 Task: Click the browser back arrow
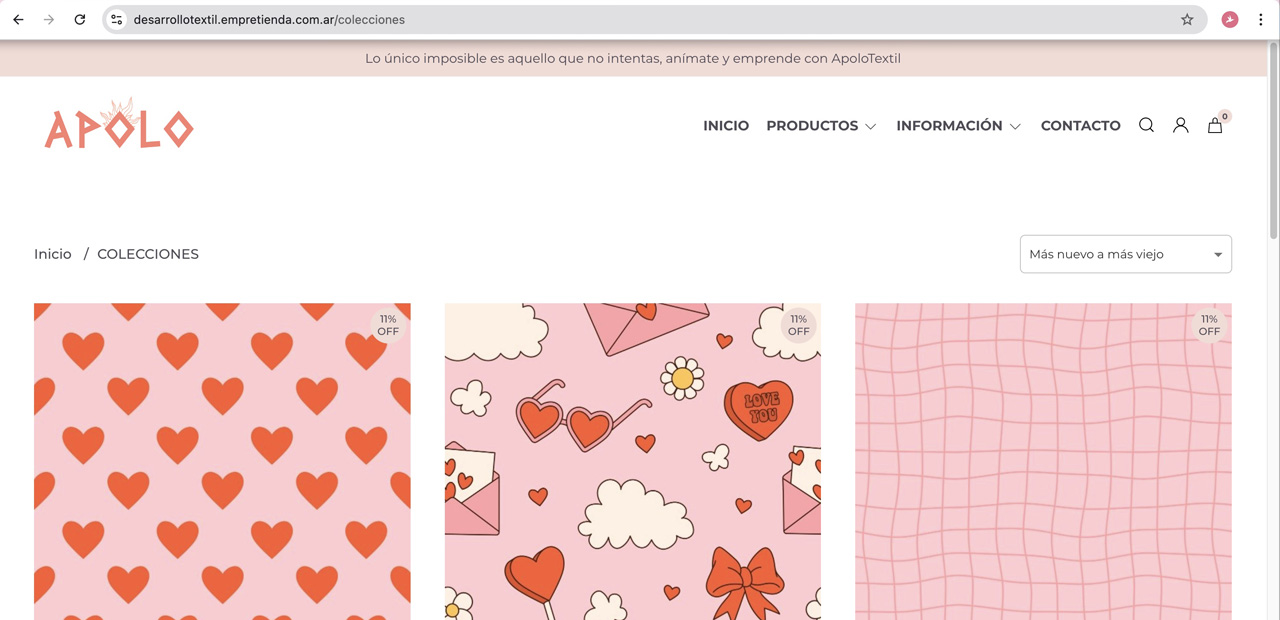click(18, 19)
